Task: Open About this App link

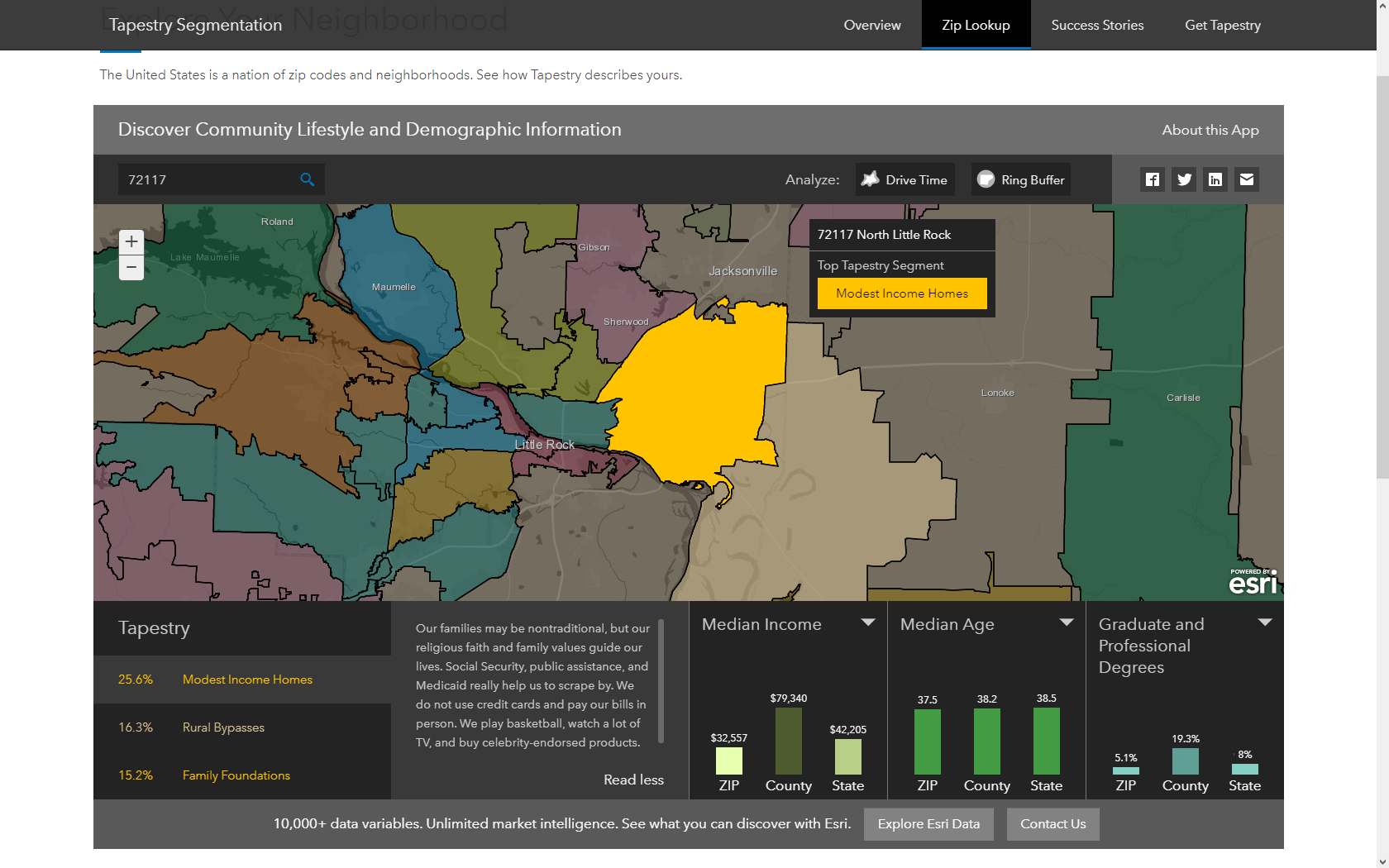Action: click(x=1210, y=130)
